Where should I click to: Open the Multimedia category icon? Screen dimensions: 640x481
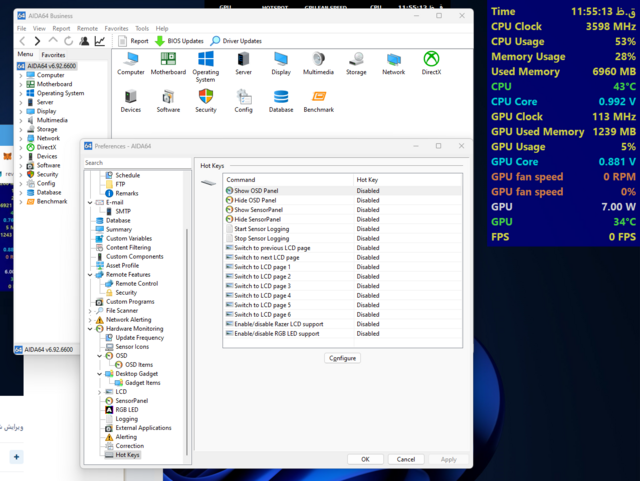(x=318, y=64)
